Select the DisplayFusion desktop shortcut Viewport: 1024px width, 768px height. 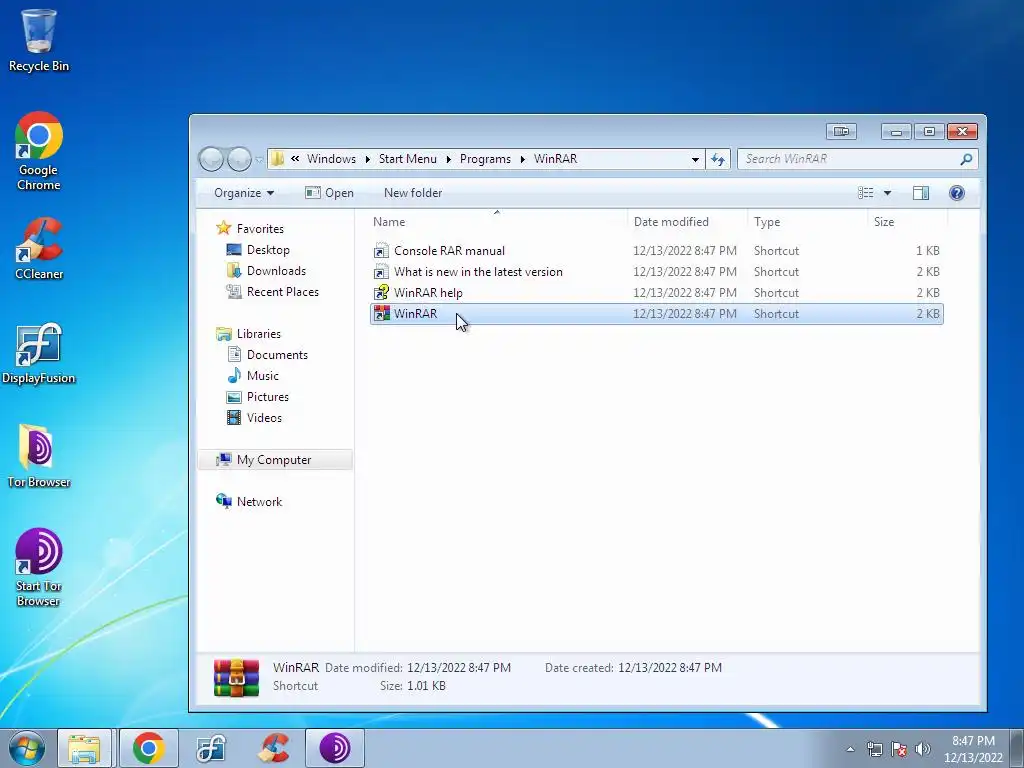click(x=39, y=353)
